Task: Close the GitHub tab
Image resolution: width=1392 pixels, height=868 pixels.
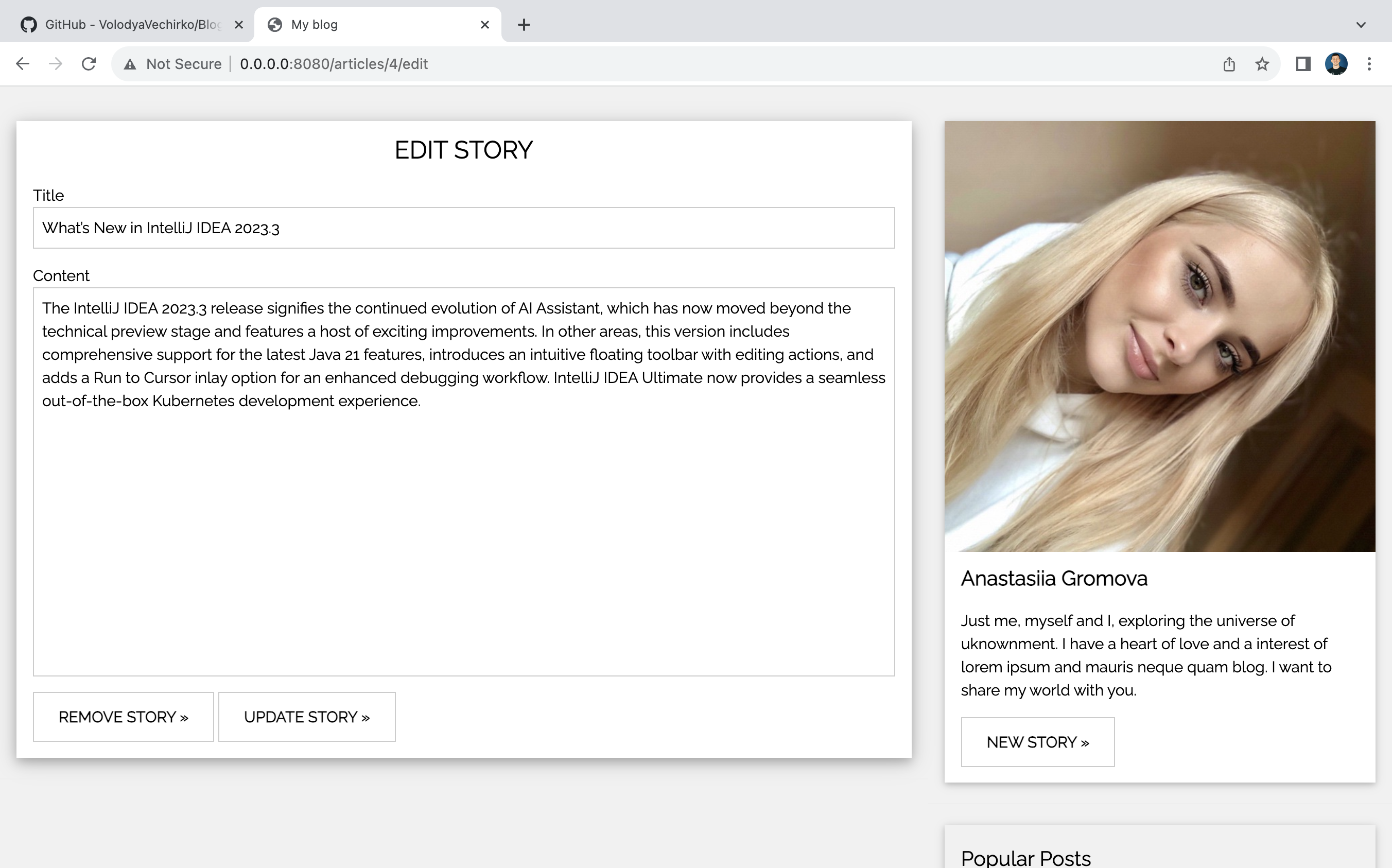Action: (x=239, y=25)
